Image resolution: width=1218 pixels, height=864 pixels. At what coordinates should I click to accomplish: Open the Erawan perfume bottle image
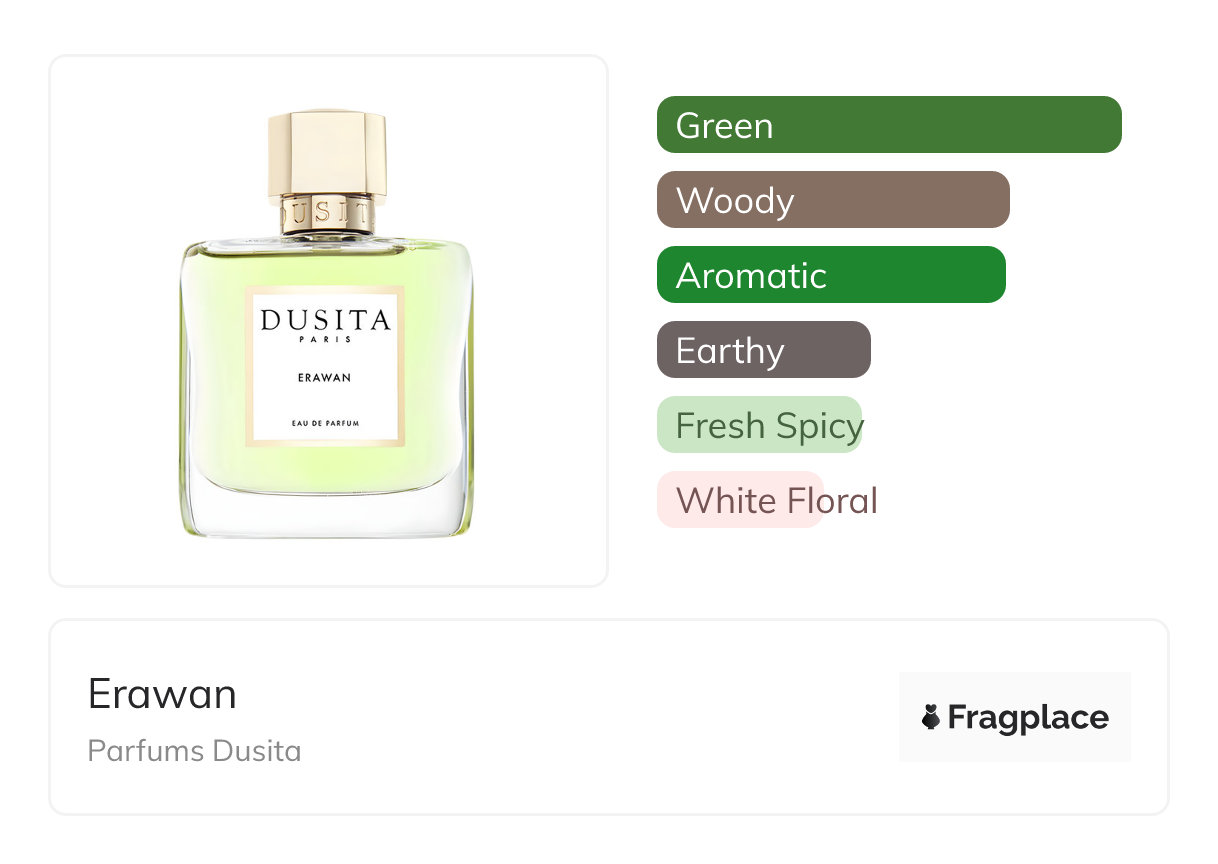pyautogui.click(x=327, y=323)
